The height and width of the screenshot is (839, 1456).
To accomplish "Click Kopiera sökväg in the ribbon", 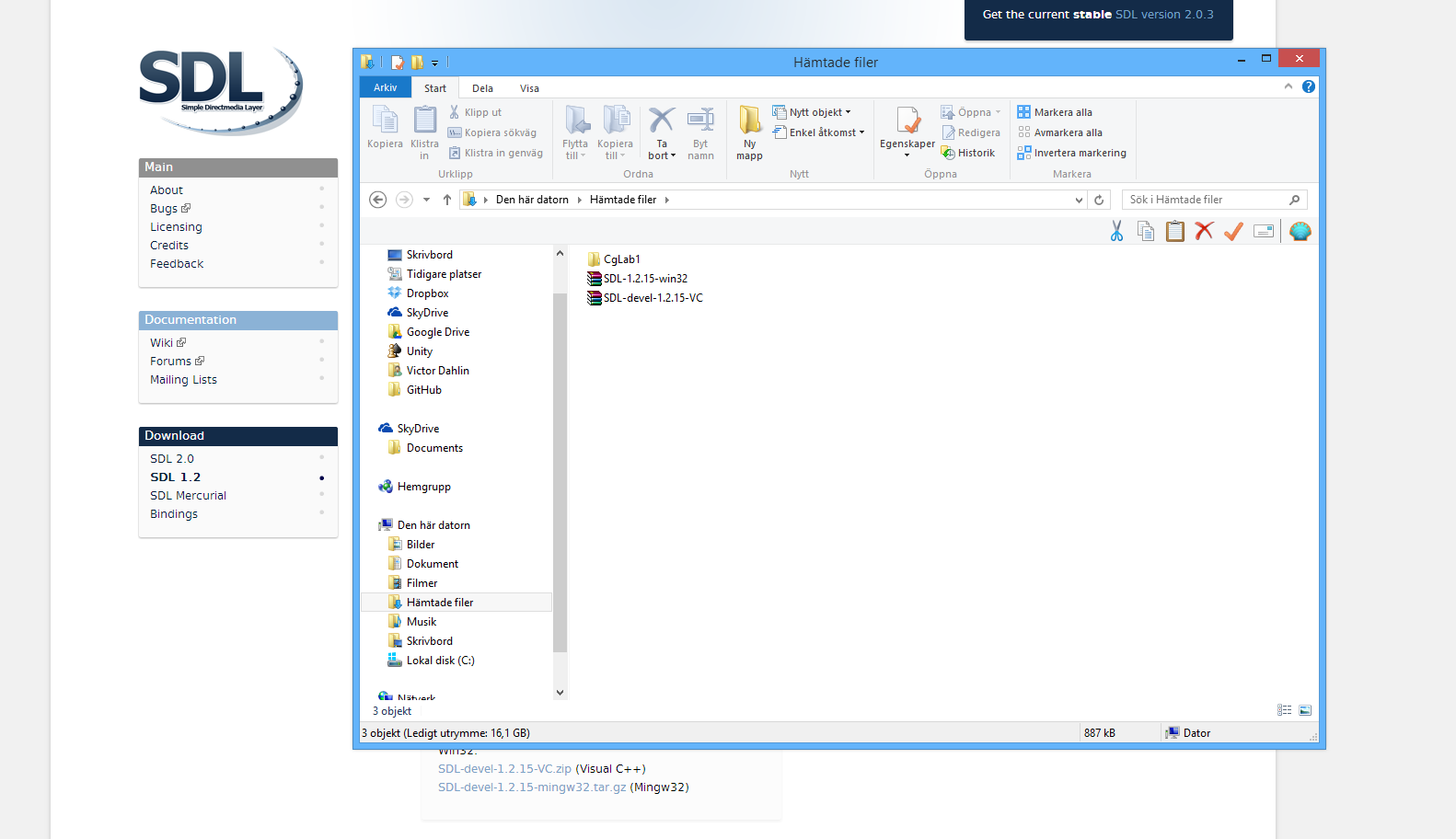I will pos(492,132).
